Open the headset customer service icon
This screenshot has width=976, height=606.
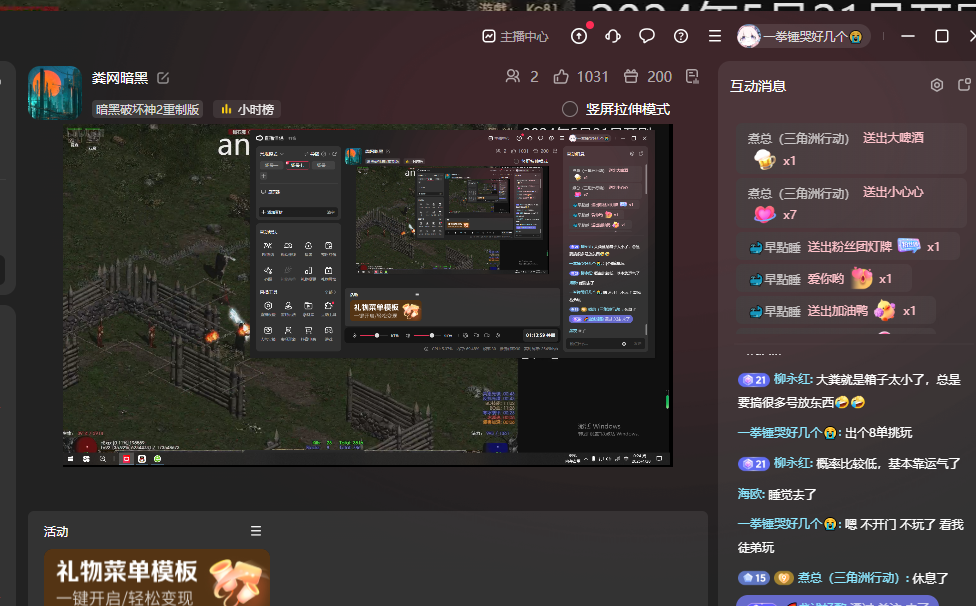click(x=612, y=36)
